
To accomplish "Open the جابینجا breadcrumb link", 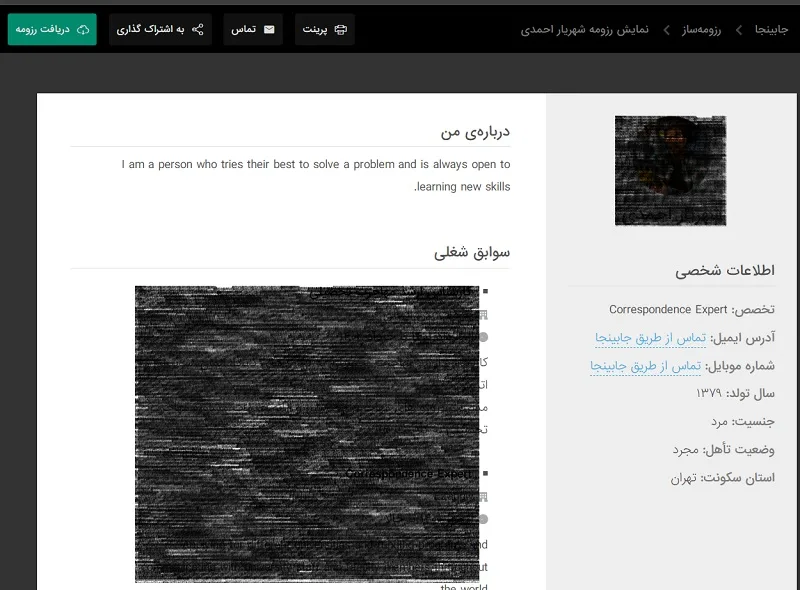I will point(771,30).
